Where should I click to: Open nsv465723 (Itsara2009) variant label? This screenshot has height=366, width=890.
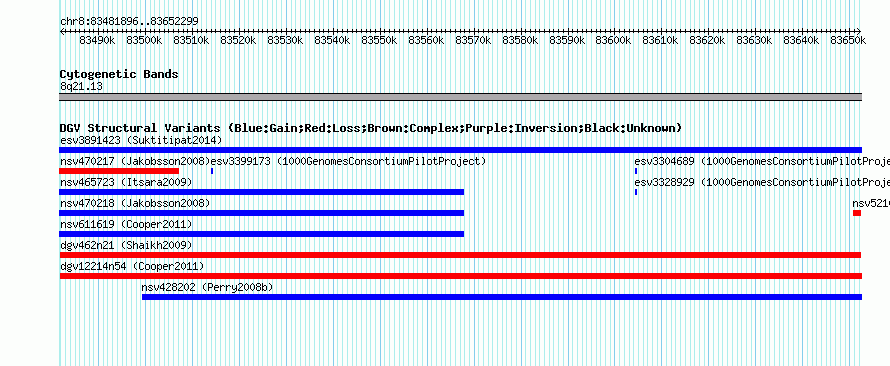click(x=126, y=182)
